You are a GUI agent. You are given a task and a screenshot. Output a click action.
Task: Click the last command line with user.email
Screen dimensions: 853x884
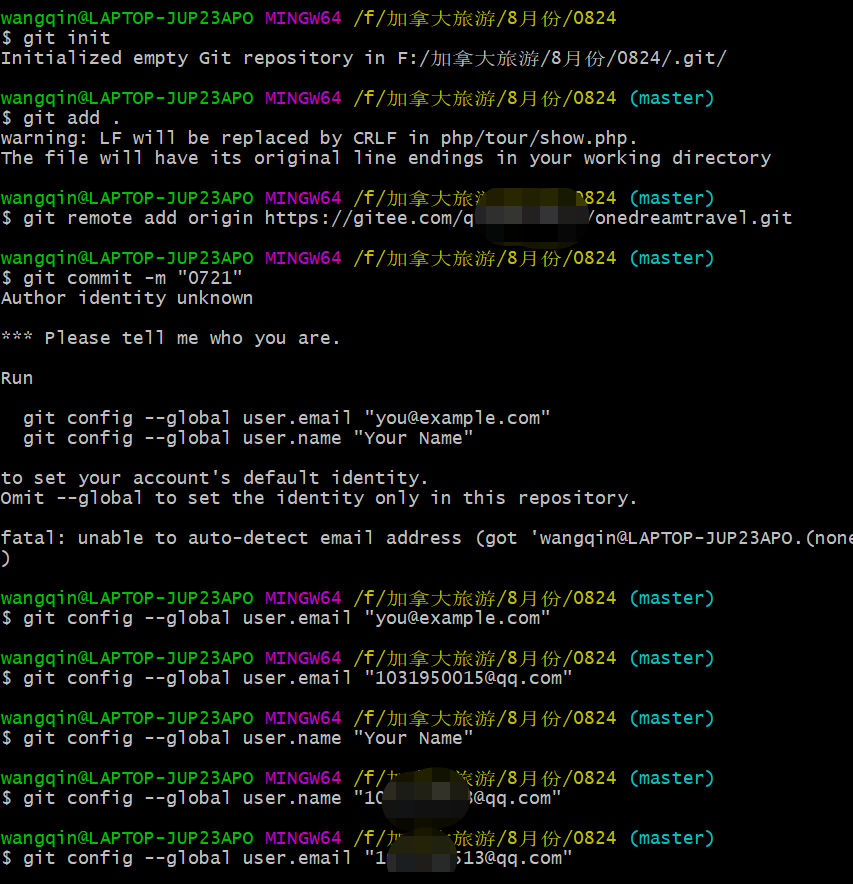click(286, 858)
